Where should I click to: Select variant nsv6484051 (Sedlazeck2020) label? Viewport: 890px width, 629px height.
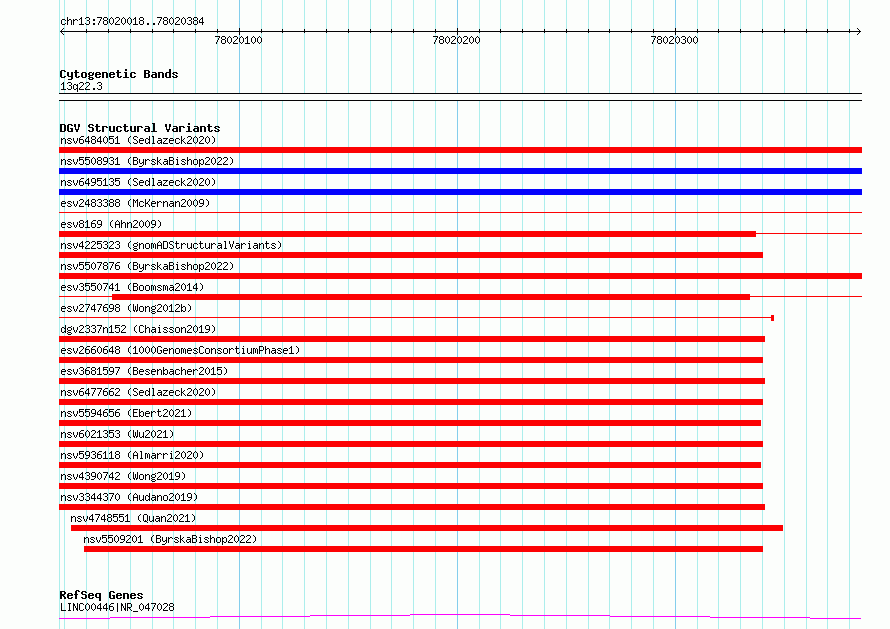(138, 140)
